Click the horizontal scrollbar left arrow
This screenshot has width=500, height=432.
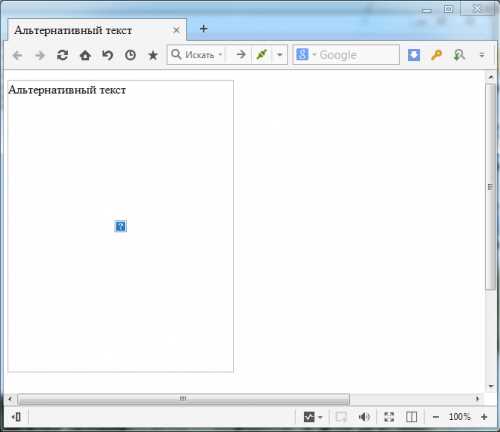[10, 399]
